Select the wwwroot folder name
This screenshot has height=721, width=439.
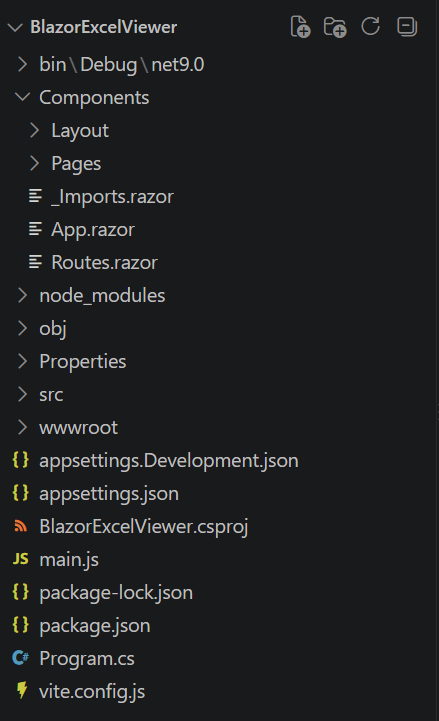[79, 428]
